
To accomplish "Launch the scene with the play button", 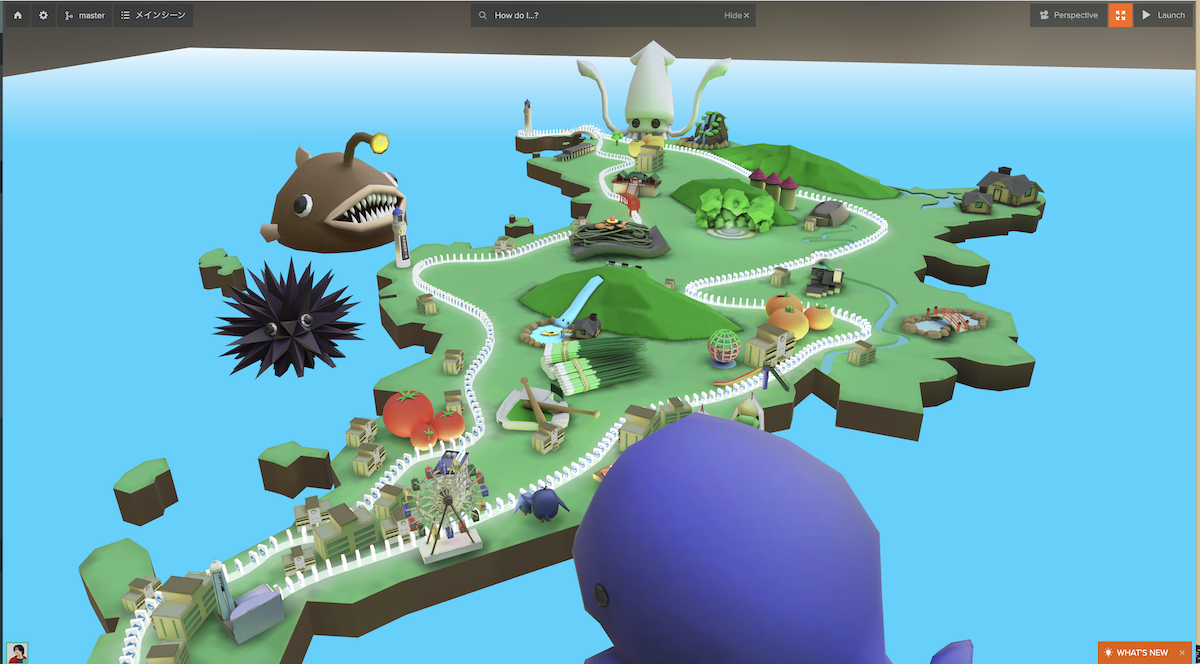I will (x=1163, y=15).
